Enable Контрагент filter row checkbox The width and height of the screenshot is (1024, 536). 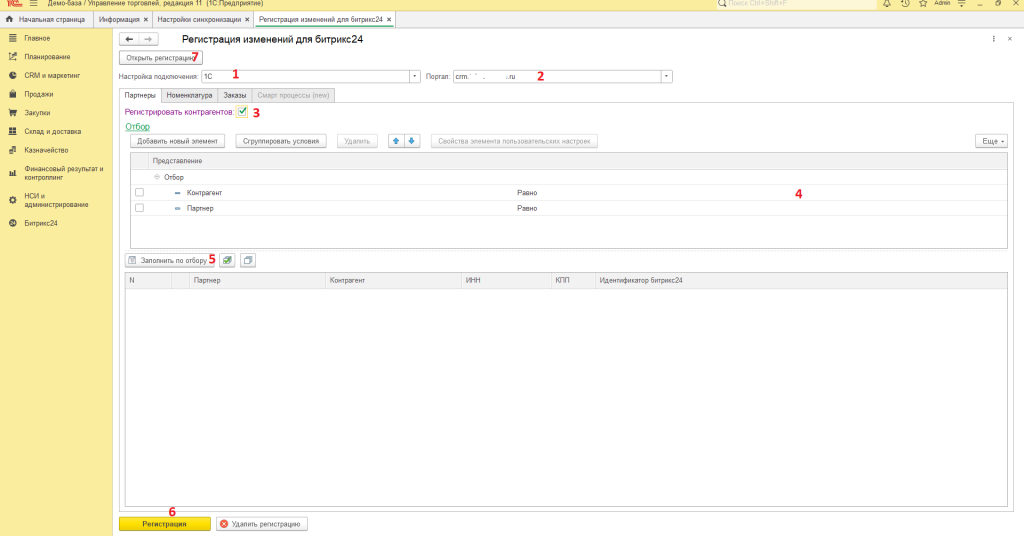tap(139, 193)
